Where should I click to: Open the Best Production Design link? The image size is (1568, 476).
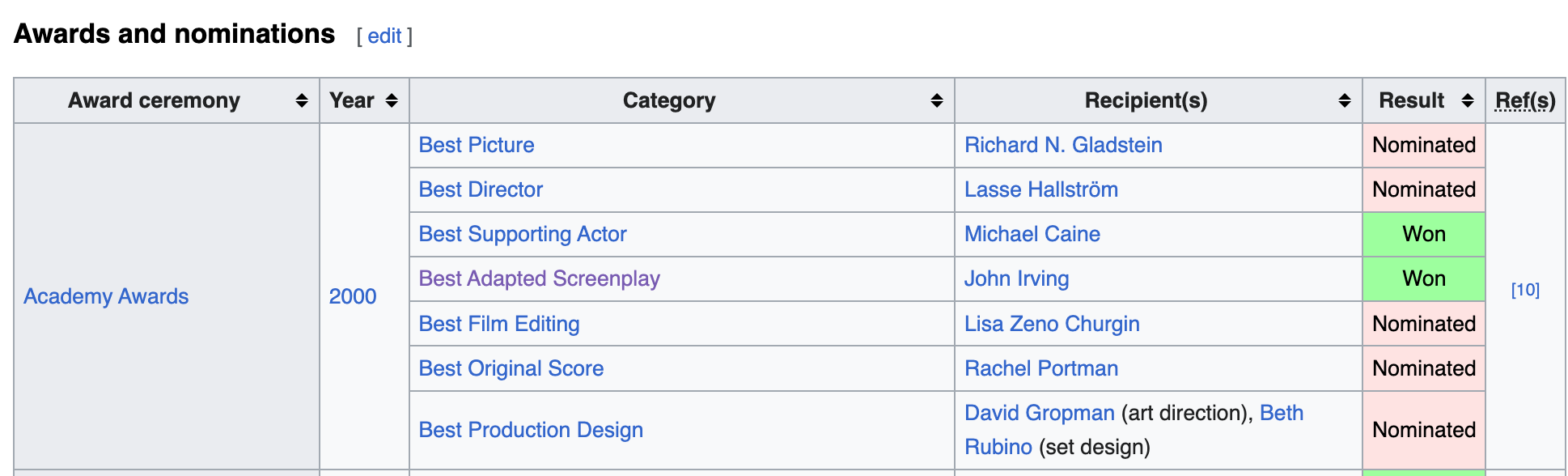pyautogui.click(x=531, y=430)
